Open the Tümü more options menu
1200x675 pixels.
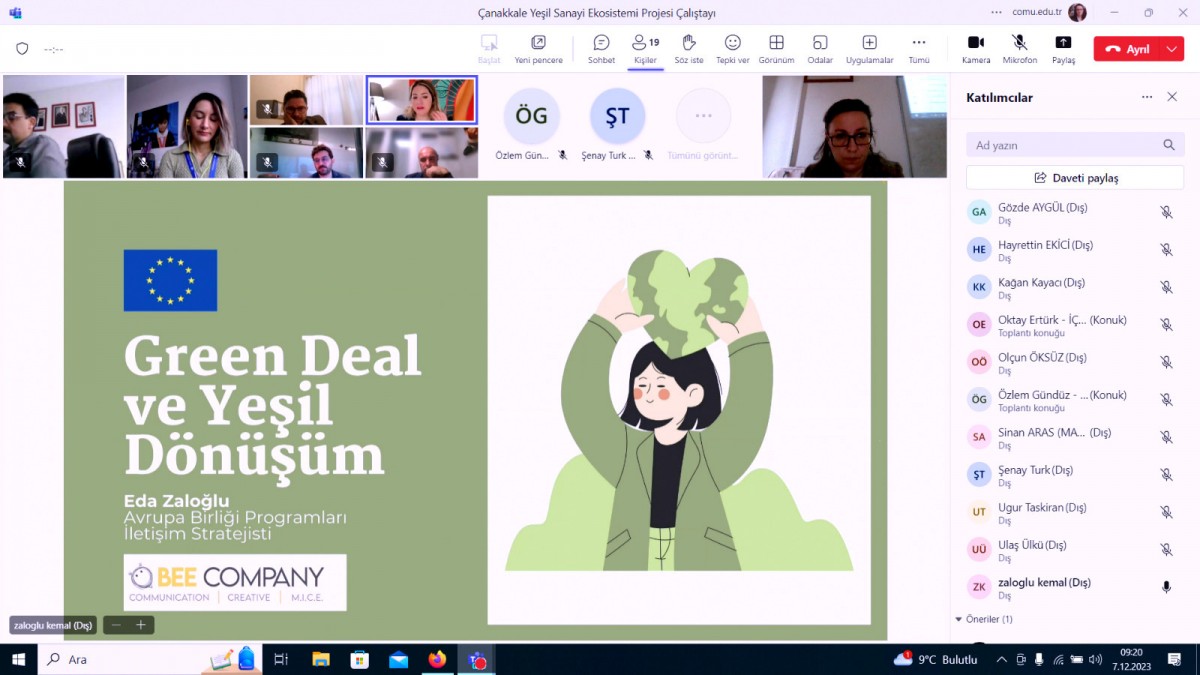tap(918, 49)
